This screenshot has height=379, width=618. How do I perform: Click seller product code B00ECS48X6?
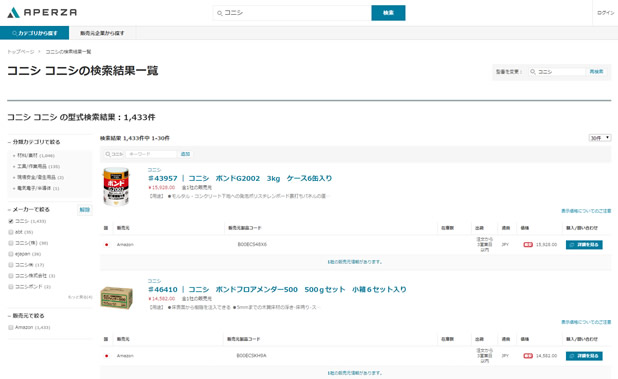[x=252, y=245]
